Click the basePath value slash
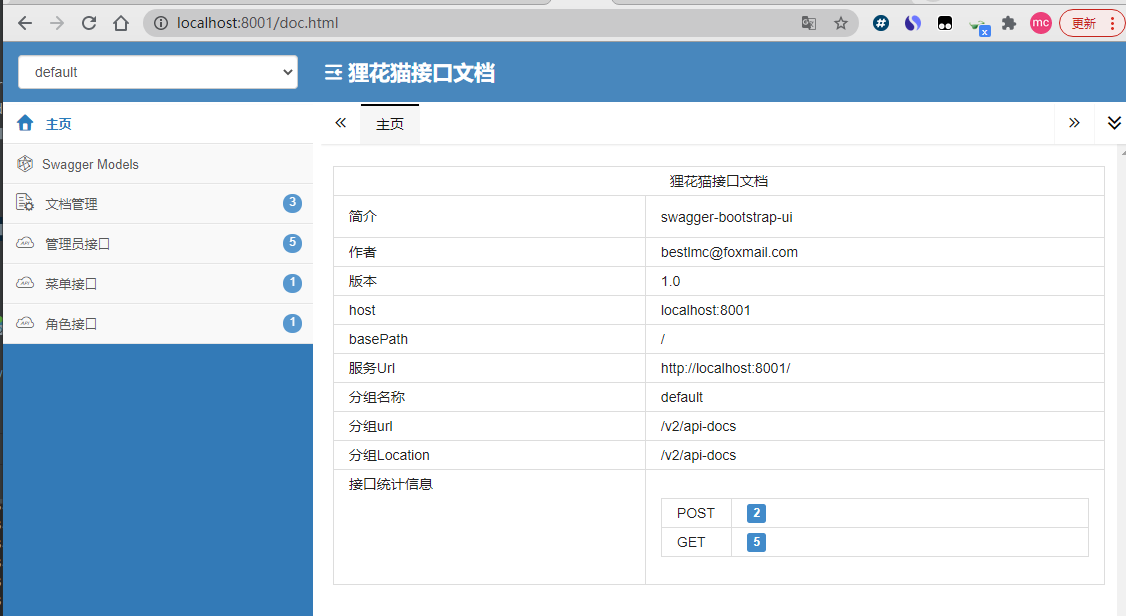This screenshot has width=1126, height=616. pyautogui.click(x=663, y=339)
